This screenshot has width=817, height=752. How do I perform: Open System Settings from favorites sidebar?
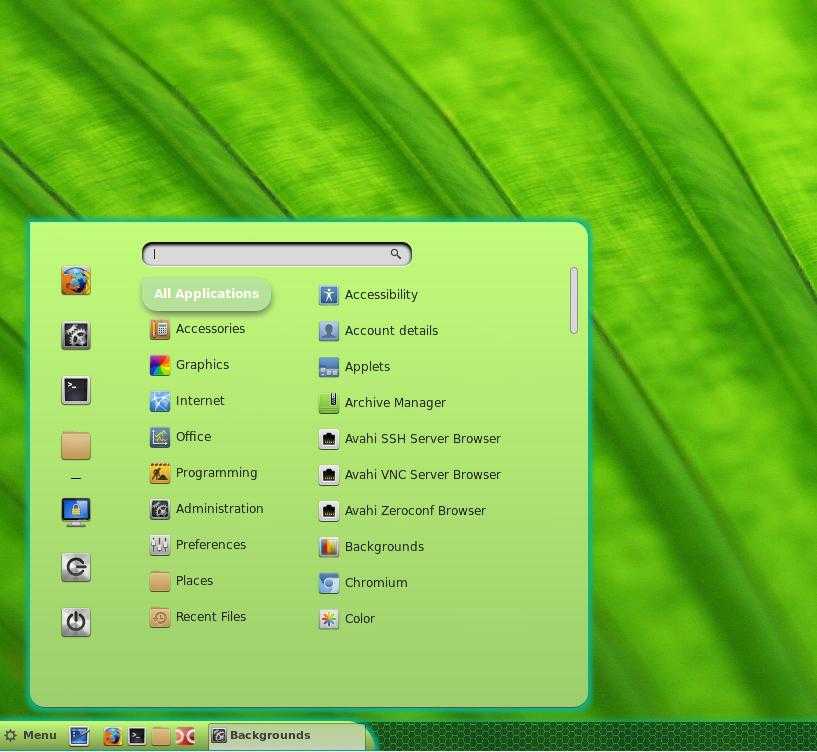click(x=76, y=335)
